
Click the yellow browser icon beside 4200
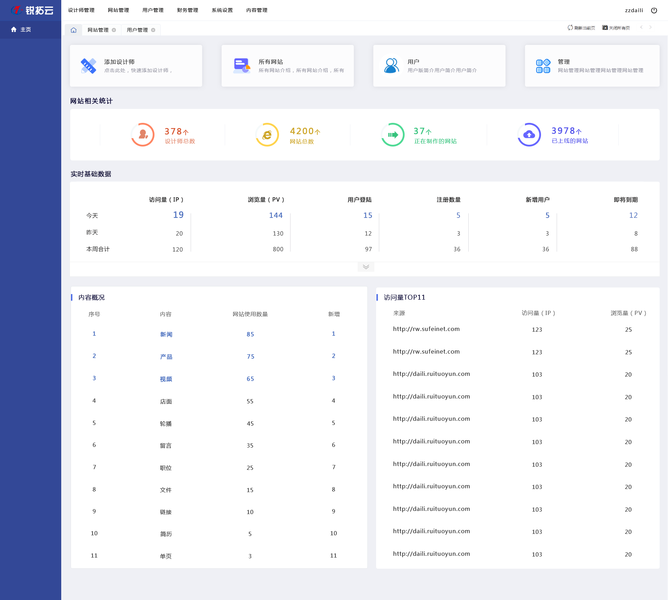[x=267, y=135]
